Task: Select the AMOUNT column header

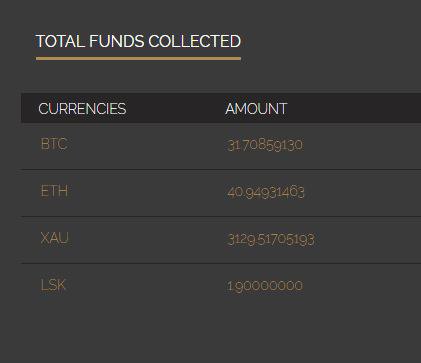Action: (x=256, y=109)
